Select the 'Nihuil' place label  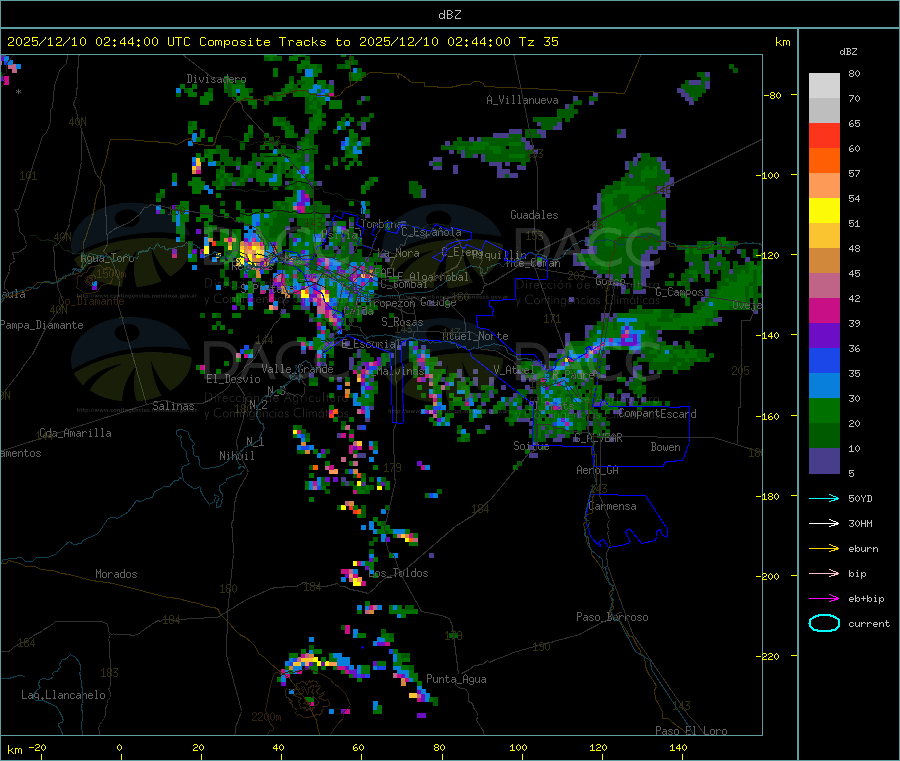pyautogui.click(x=236, y=456)
